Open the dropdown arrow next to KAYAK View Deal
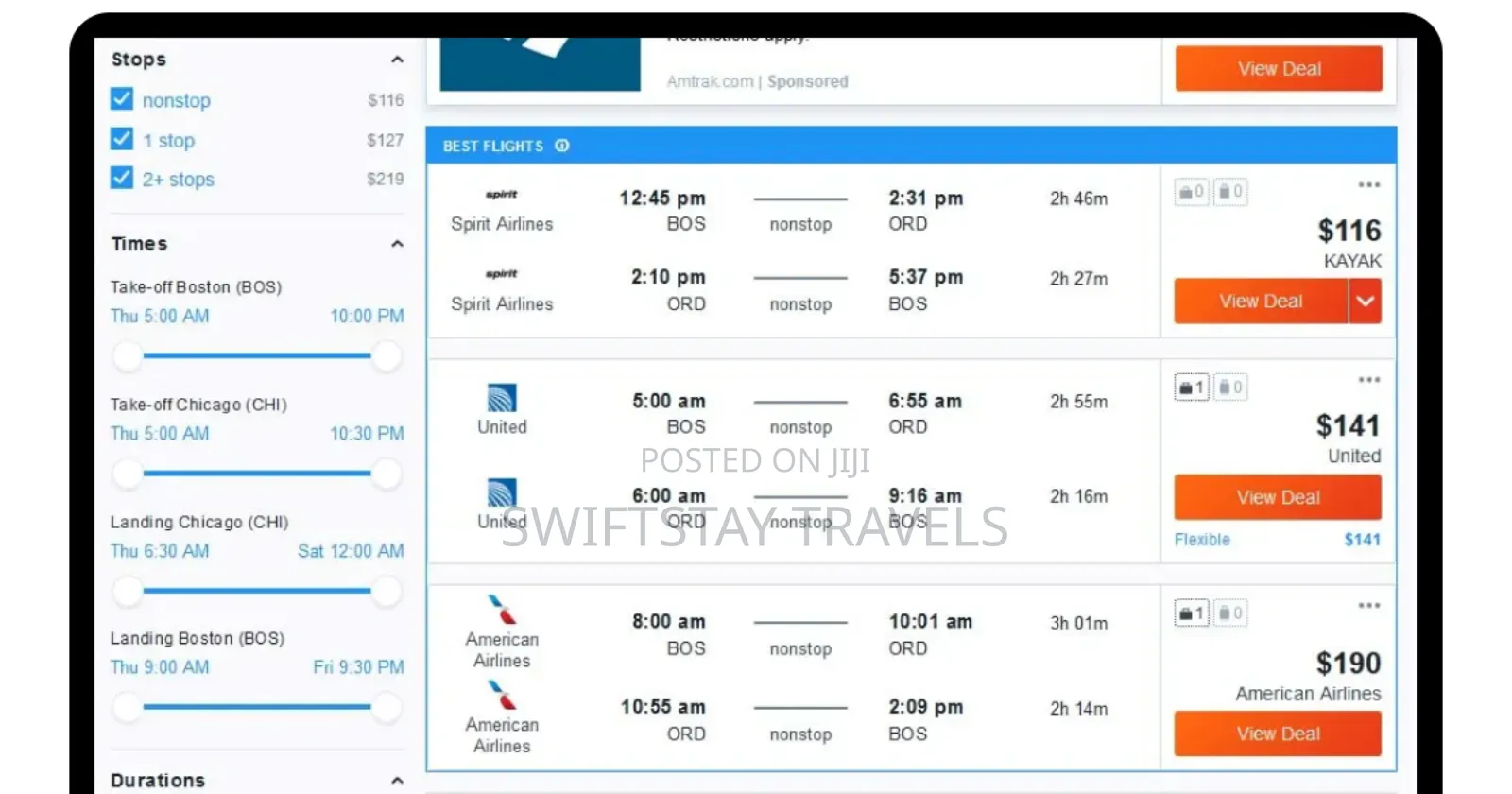The image size is (1512, 794). click(x=1366, y=302)
